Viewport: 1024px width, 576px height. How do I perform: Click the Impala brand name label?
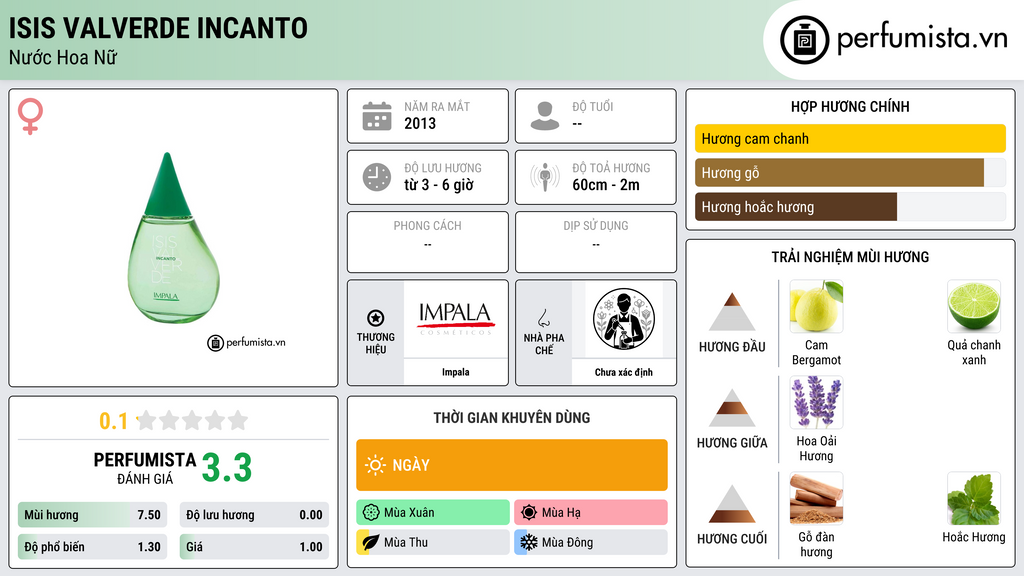pos(456,372)
